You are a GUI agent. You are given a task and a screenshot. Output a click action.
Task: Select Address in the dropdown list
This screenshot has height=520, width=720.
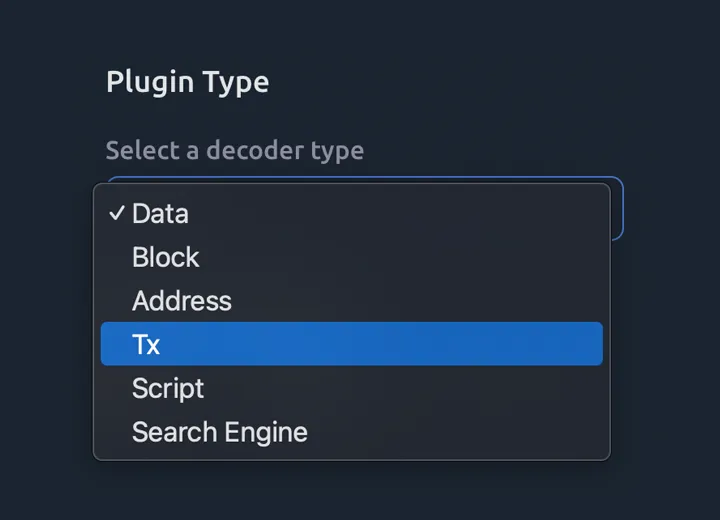click(182, 301)
